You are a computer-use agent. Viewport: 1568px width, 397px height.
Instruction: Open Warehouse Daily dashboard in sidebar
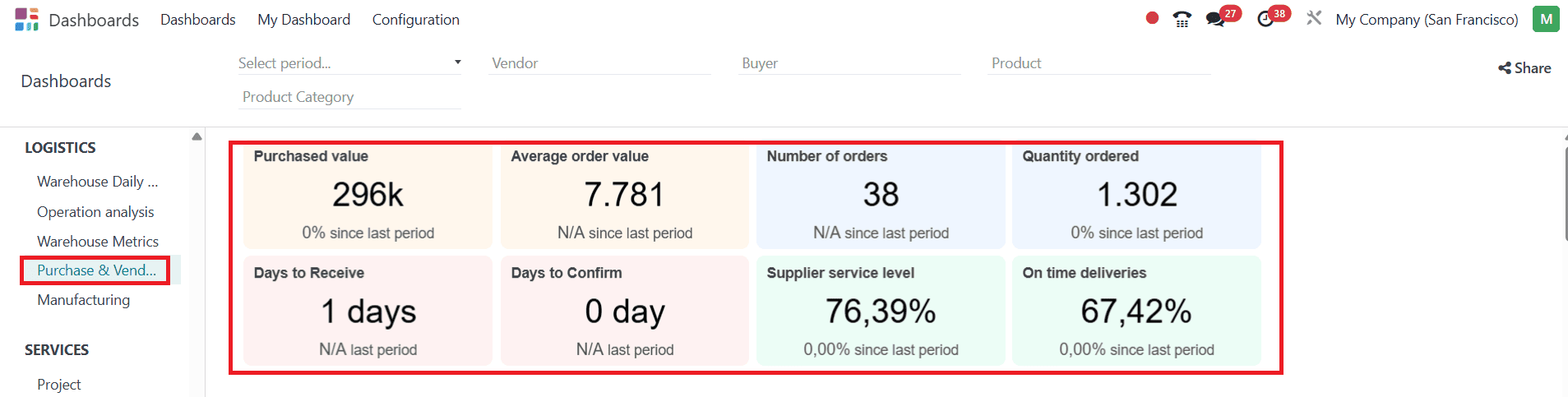tap(98, 182)
